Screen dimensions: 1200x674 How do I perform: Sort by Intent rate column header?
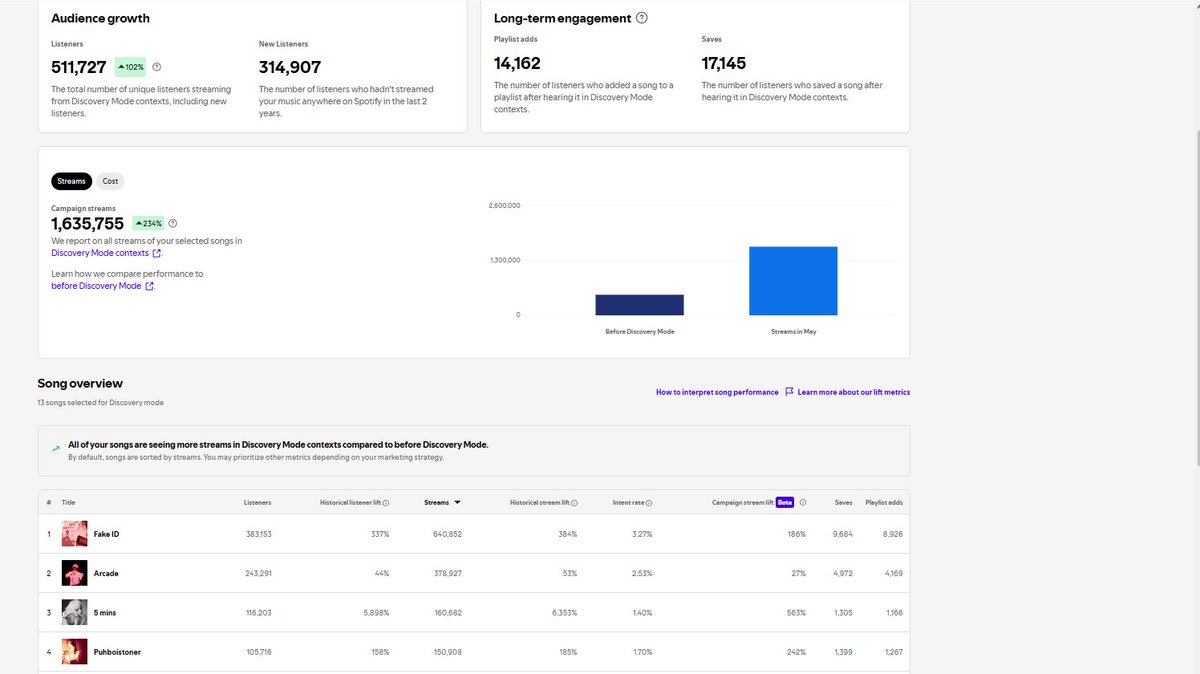pos(628,503)
